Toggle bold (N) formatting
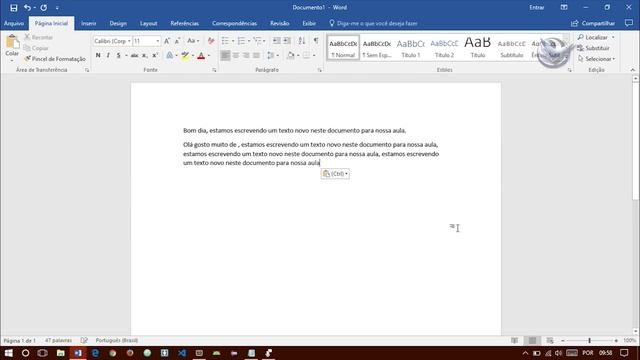Viewport: 640px width, 360px height. point(98,56)
